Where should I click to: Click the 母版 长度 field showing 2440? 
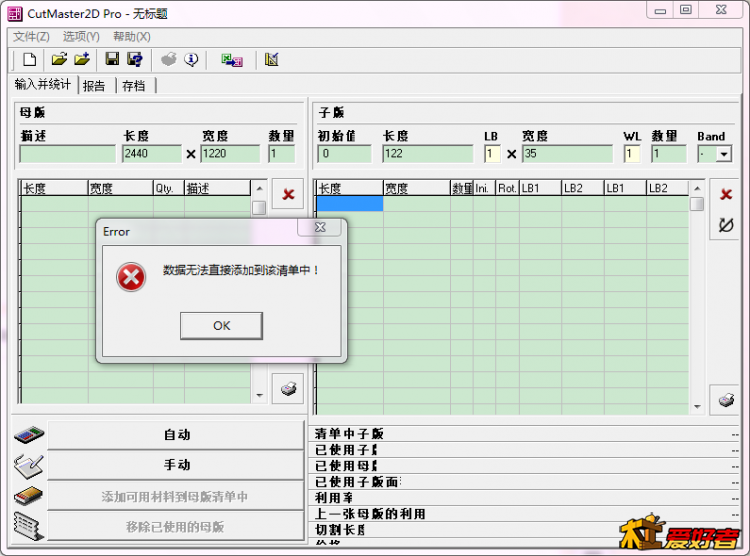152,154
